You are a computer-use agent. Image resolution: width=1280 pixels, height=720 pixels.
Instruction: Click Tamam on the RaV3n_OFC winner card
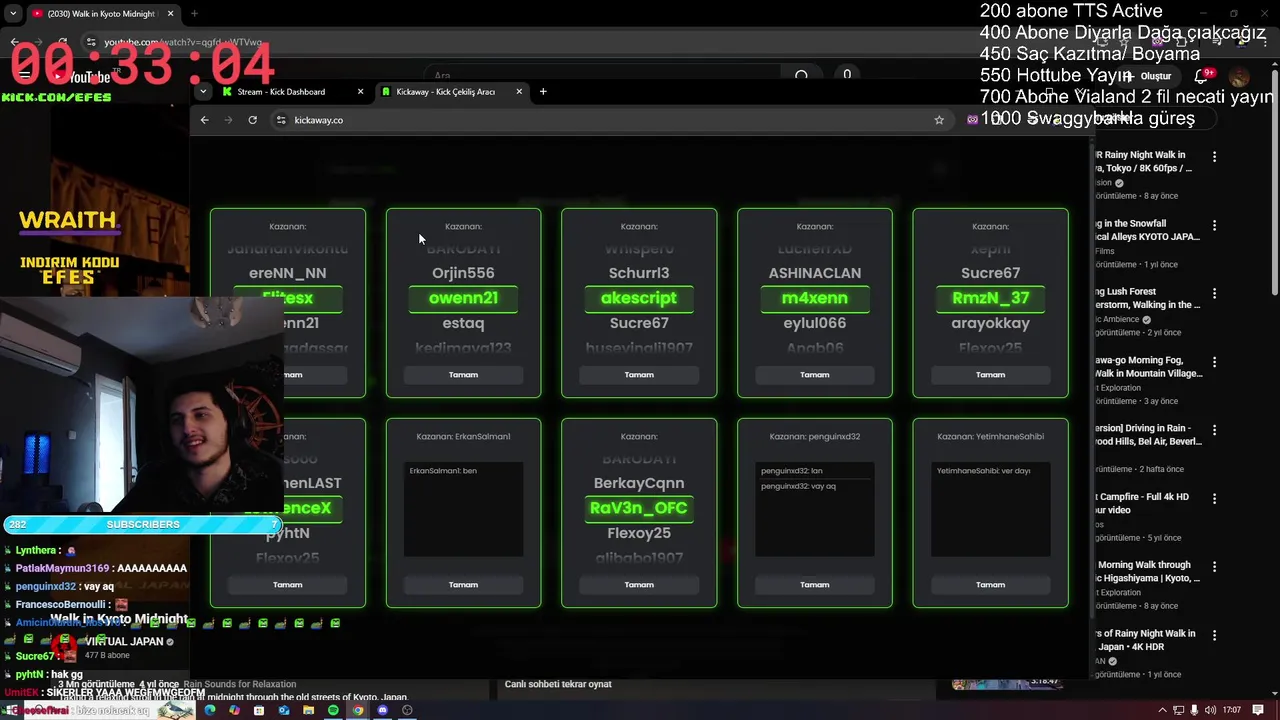click(639, 585)
